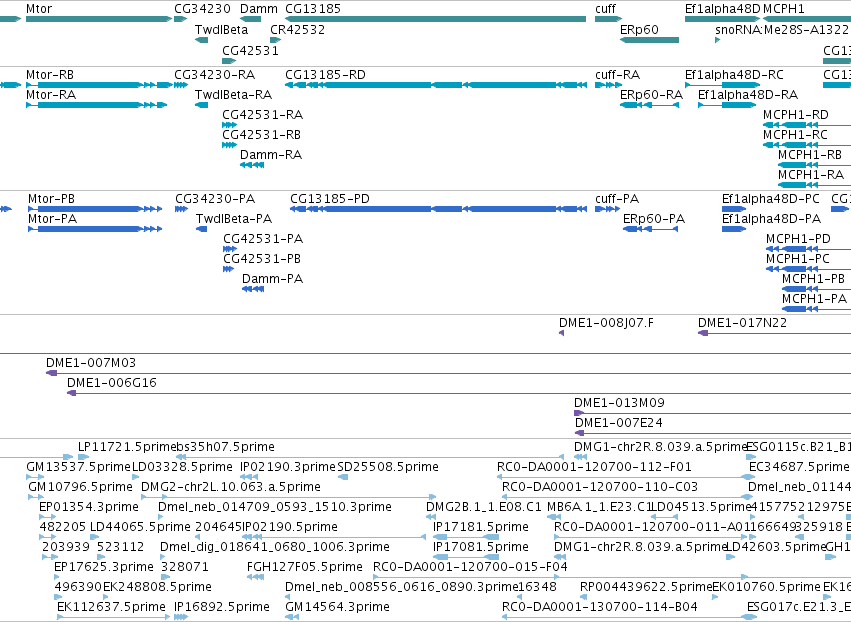This screenshot has width=851, height=622.
Task: Open the DME1-013M09 clone label
Action: click(619, 403)
